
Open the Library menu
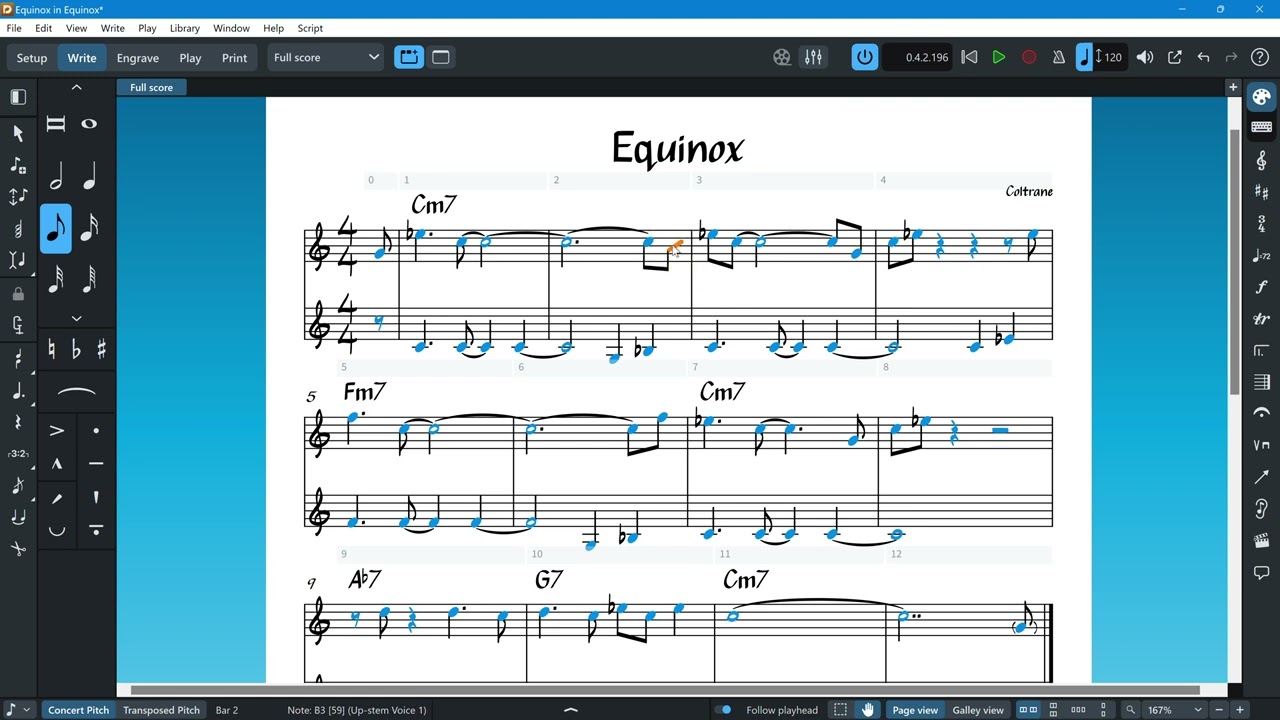point(185,28)
